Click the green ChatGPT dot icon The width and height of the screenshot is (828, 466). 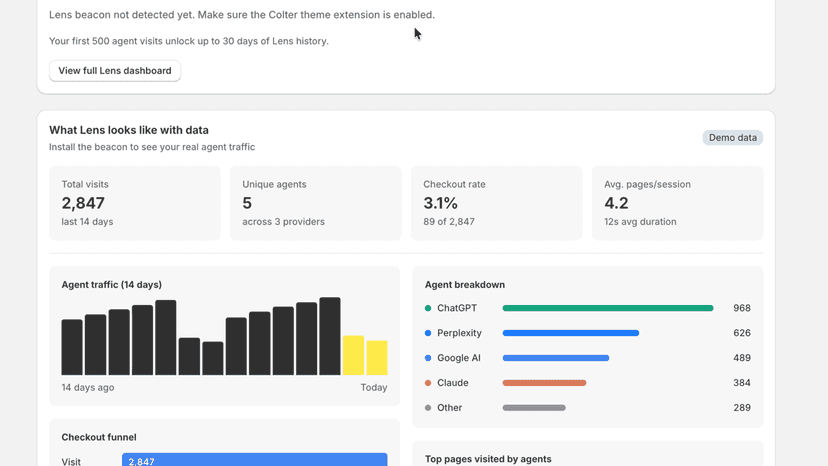pyautogui.click(x=428, y=308)
